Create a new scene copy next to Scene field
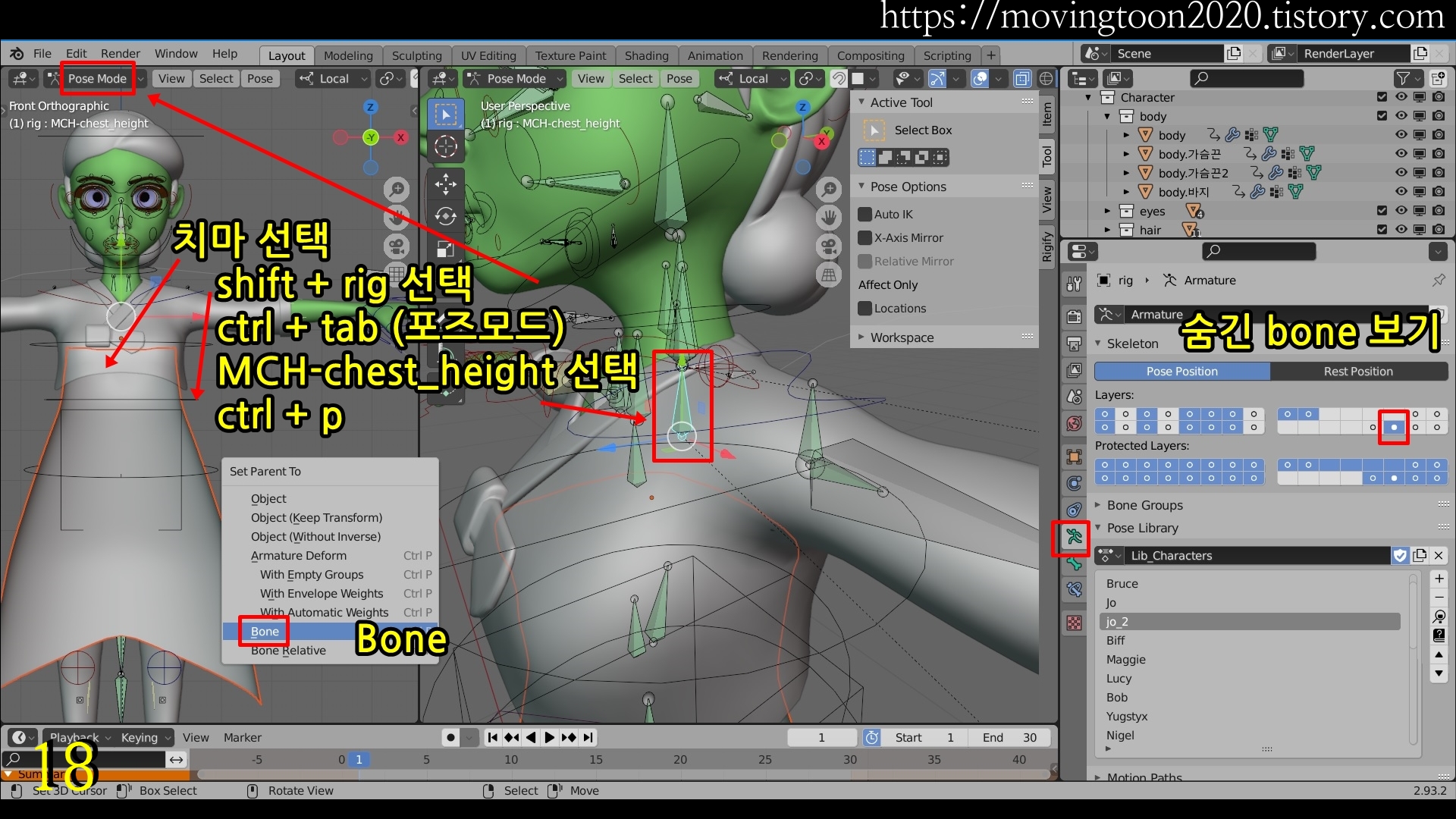Viewport: 1456px width, 819px height. (x=1234, y=53)
